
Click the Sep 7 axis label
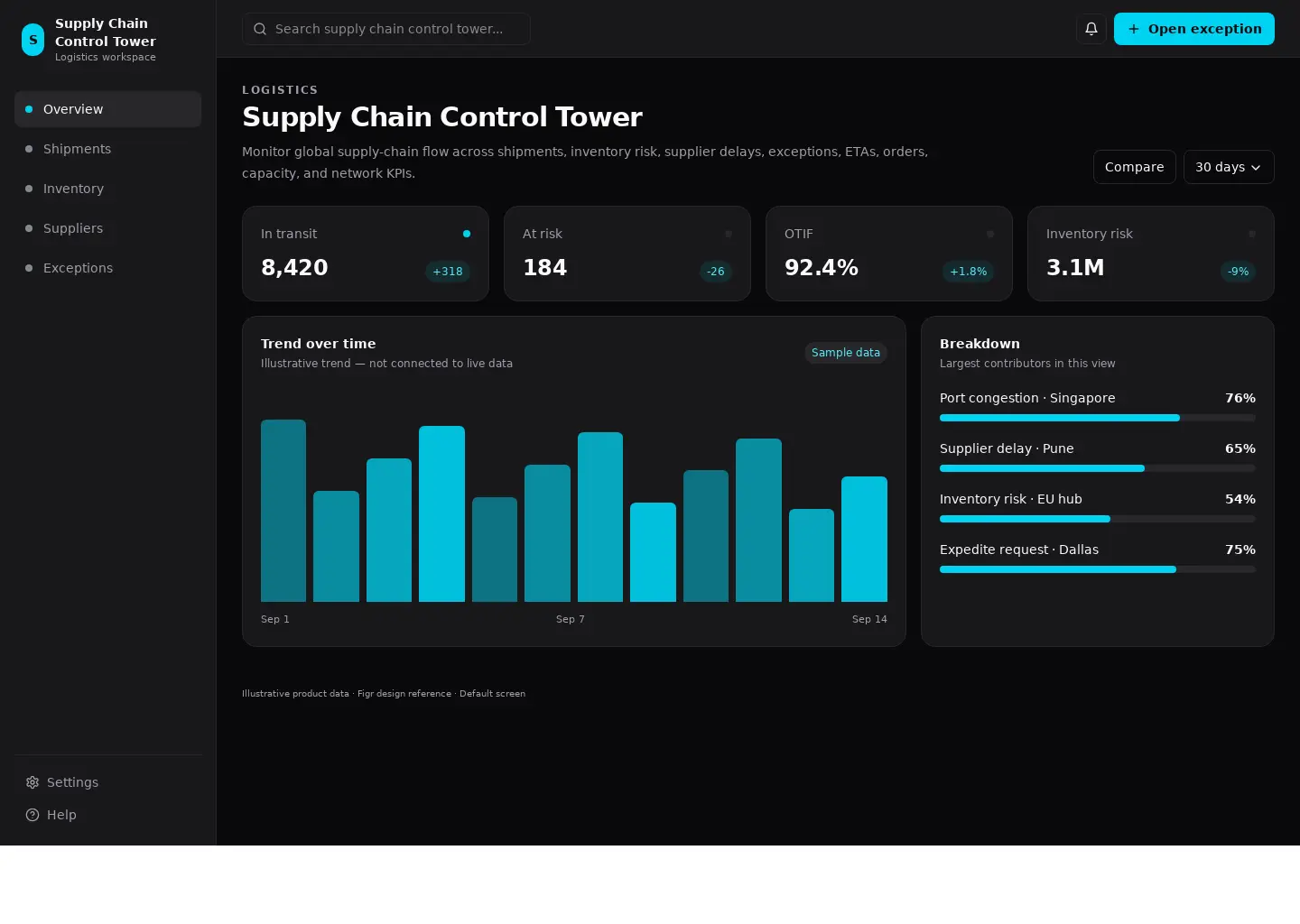click(571, 619)
